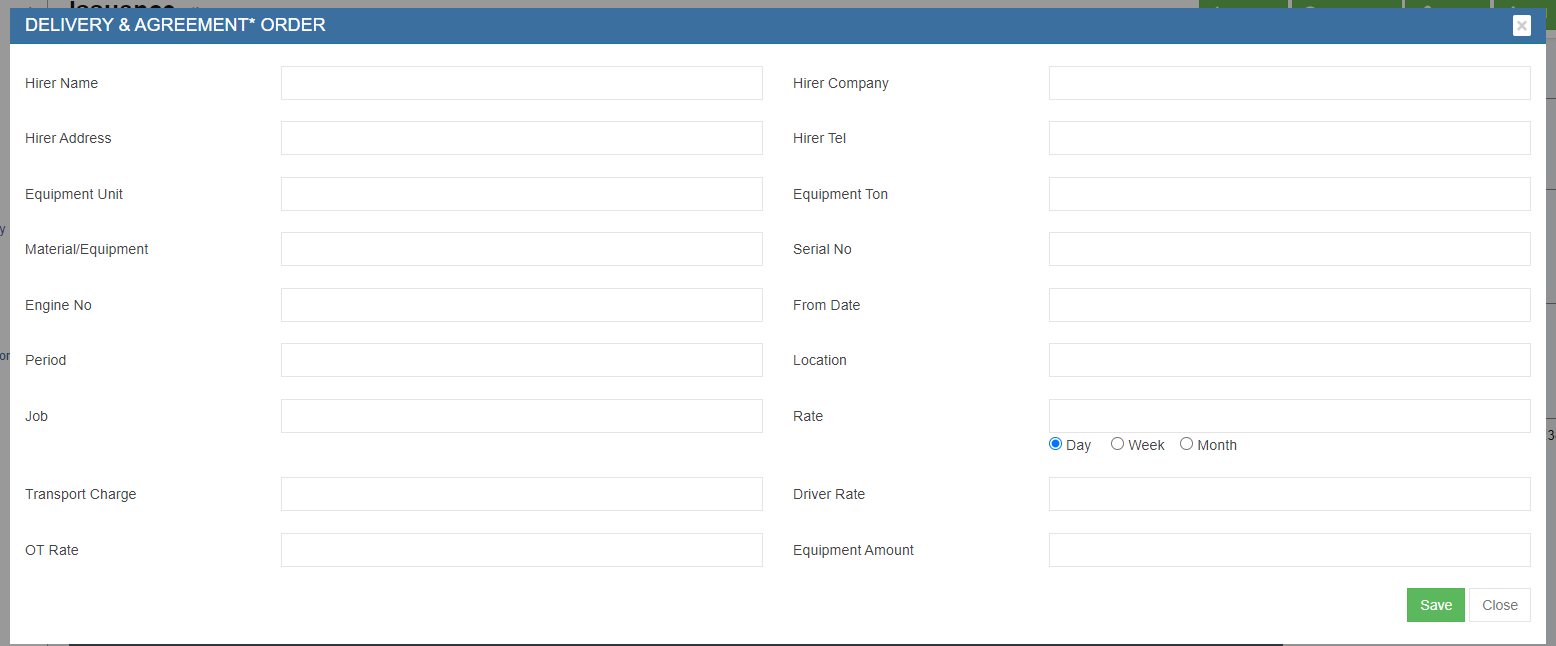Select the Hirer Address input box

(x=521, y=138)
